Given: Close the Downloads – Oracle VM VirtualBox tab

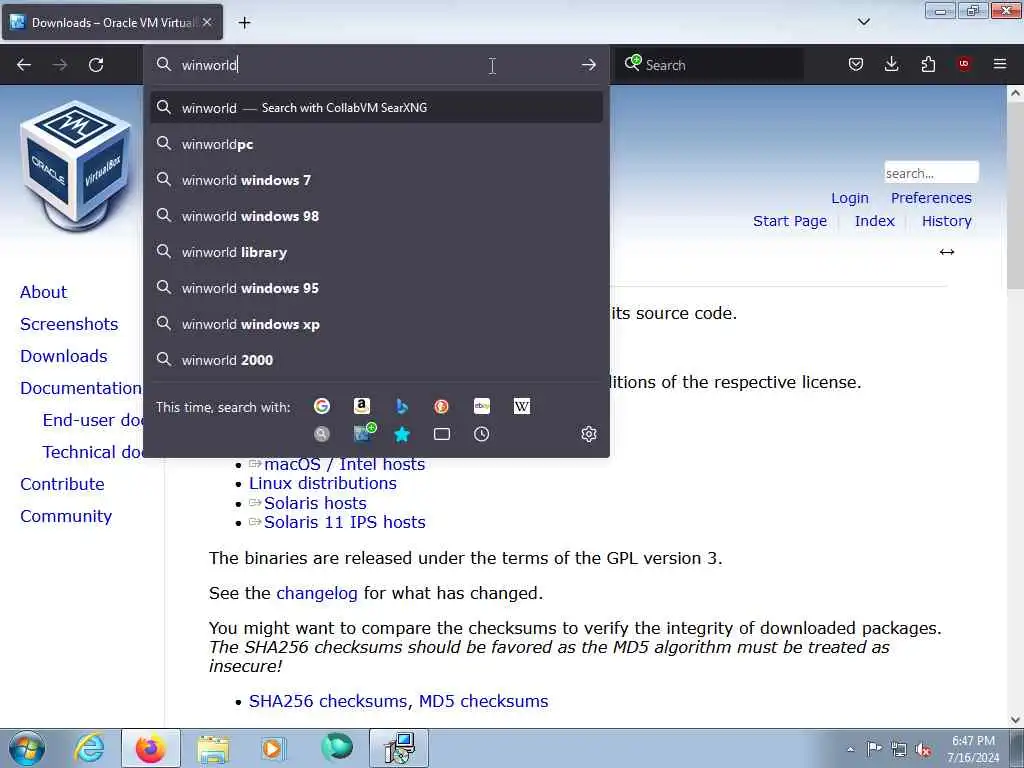Looking at the screenshot, I should (207, 22).
